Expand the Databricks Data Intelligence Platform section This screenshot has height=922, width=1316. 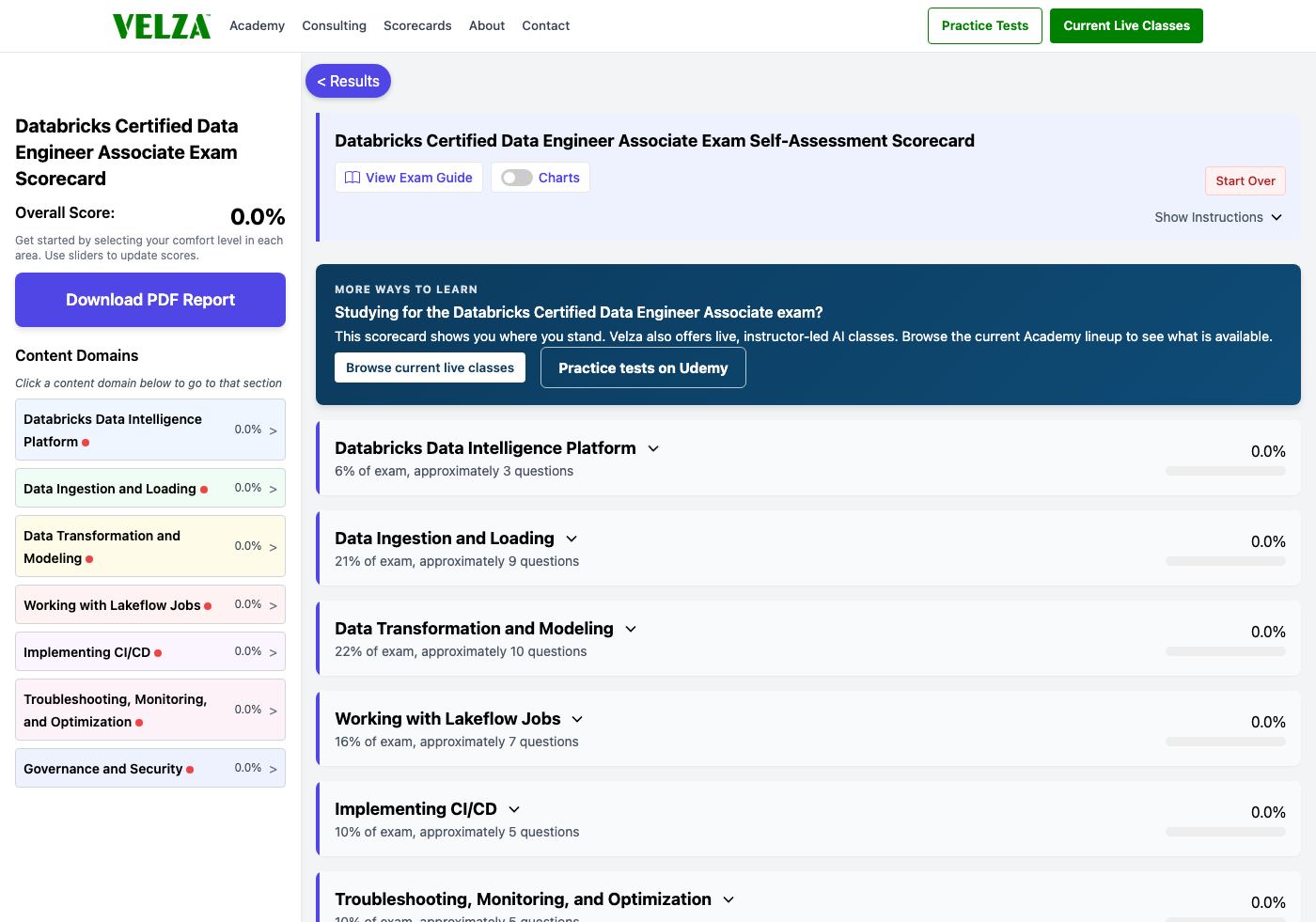coord(653,448)
